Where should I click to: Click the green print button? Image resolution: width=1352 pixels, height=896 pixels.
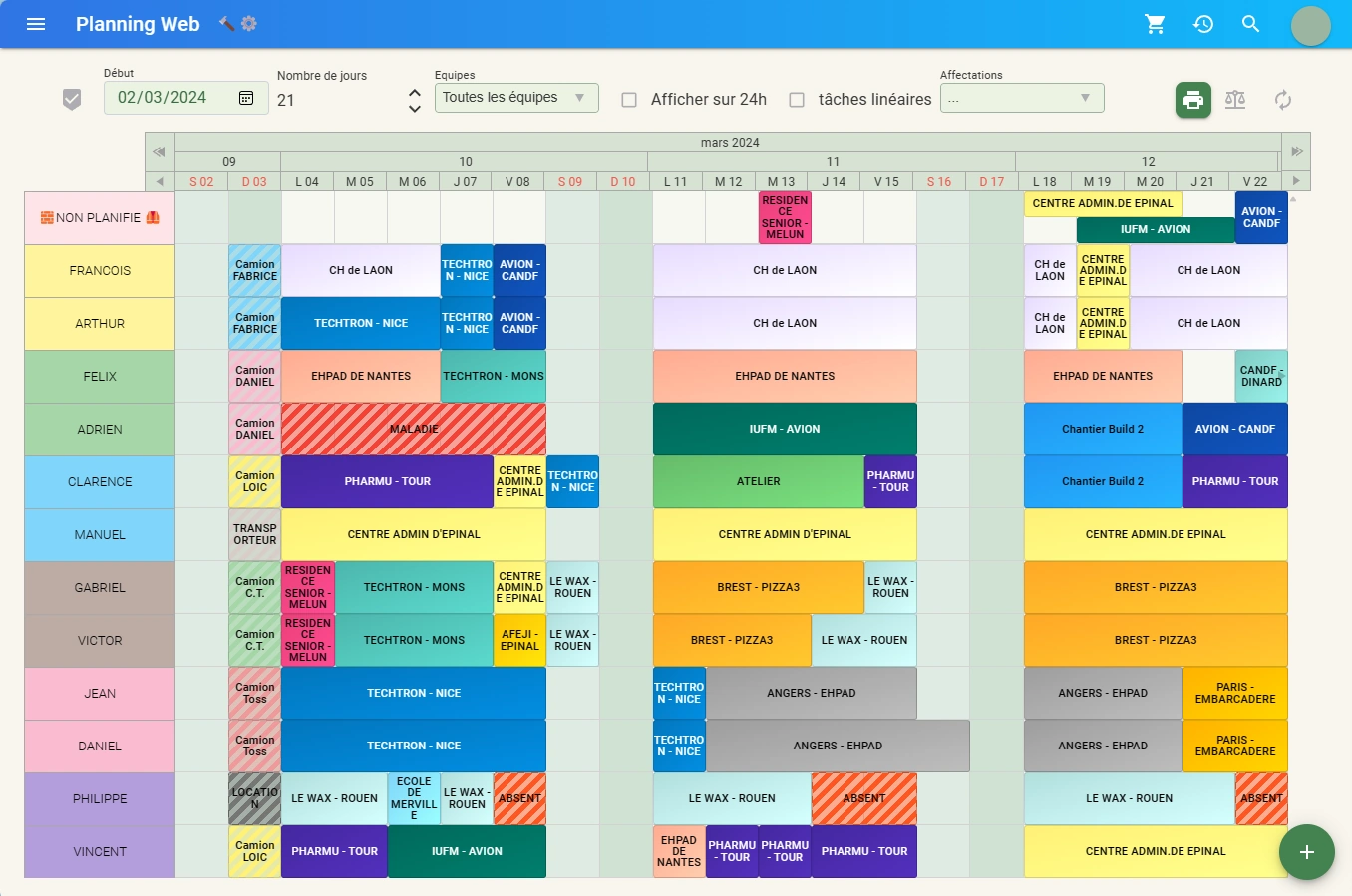pos(1193,100)
